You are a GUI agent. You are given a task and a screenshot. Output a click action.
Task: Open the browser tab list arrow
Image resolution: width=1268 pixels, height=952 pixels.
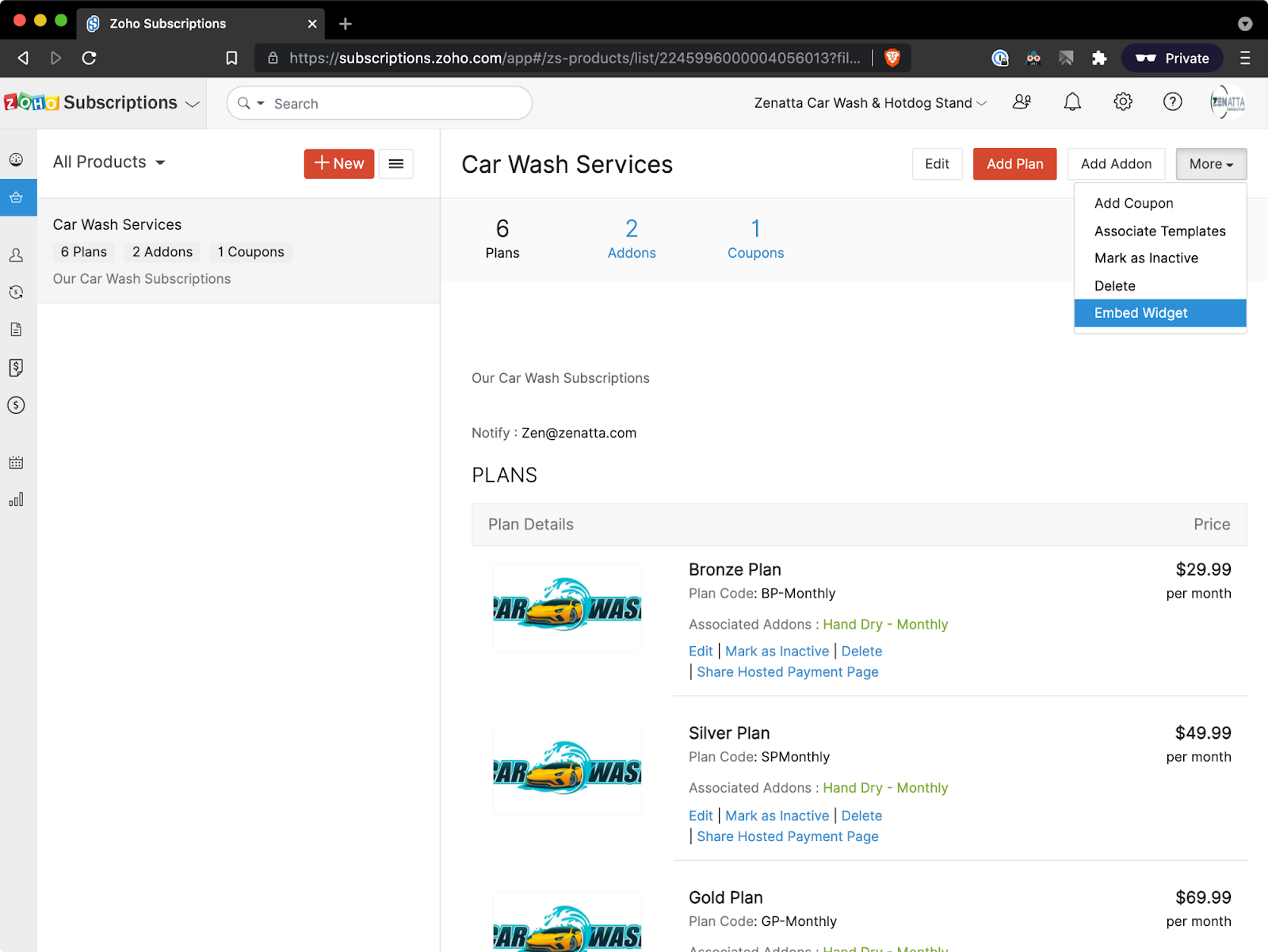click(1245, 24)
